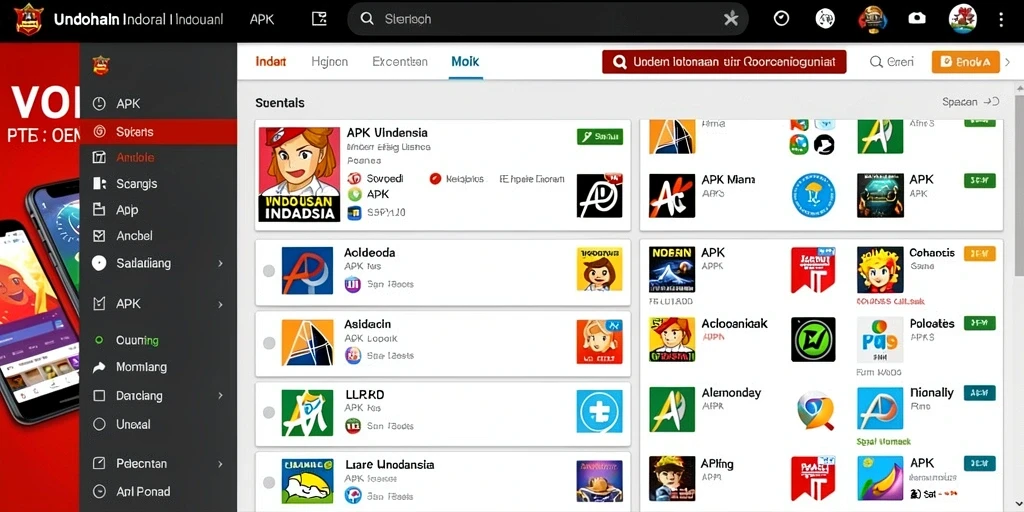
Task: Select the radio button beside LLRKD
Action: pyautogui.click(x=268, y=412)
